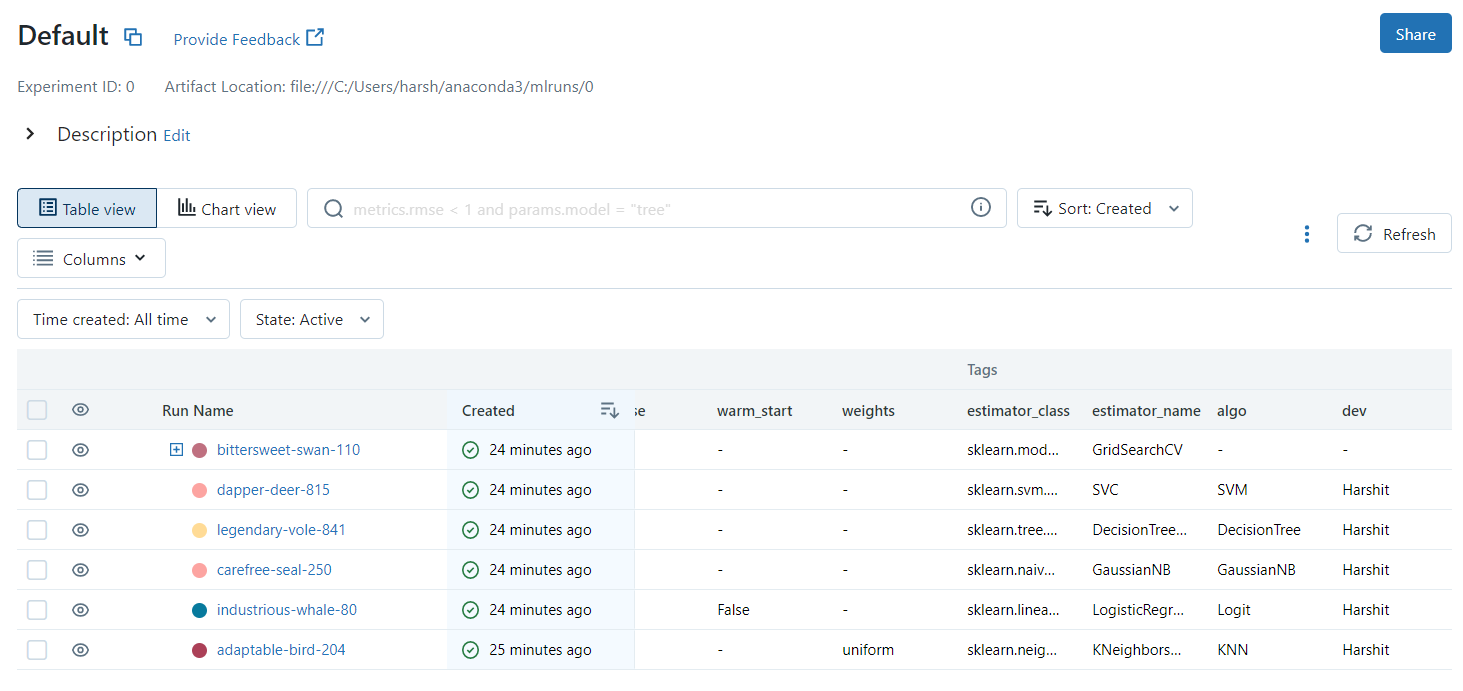Viewport: 1463px width, 691px height.
Task: Click the color dot beside carefree-seal-250
Action: 199,569
